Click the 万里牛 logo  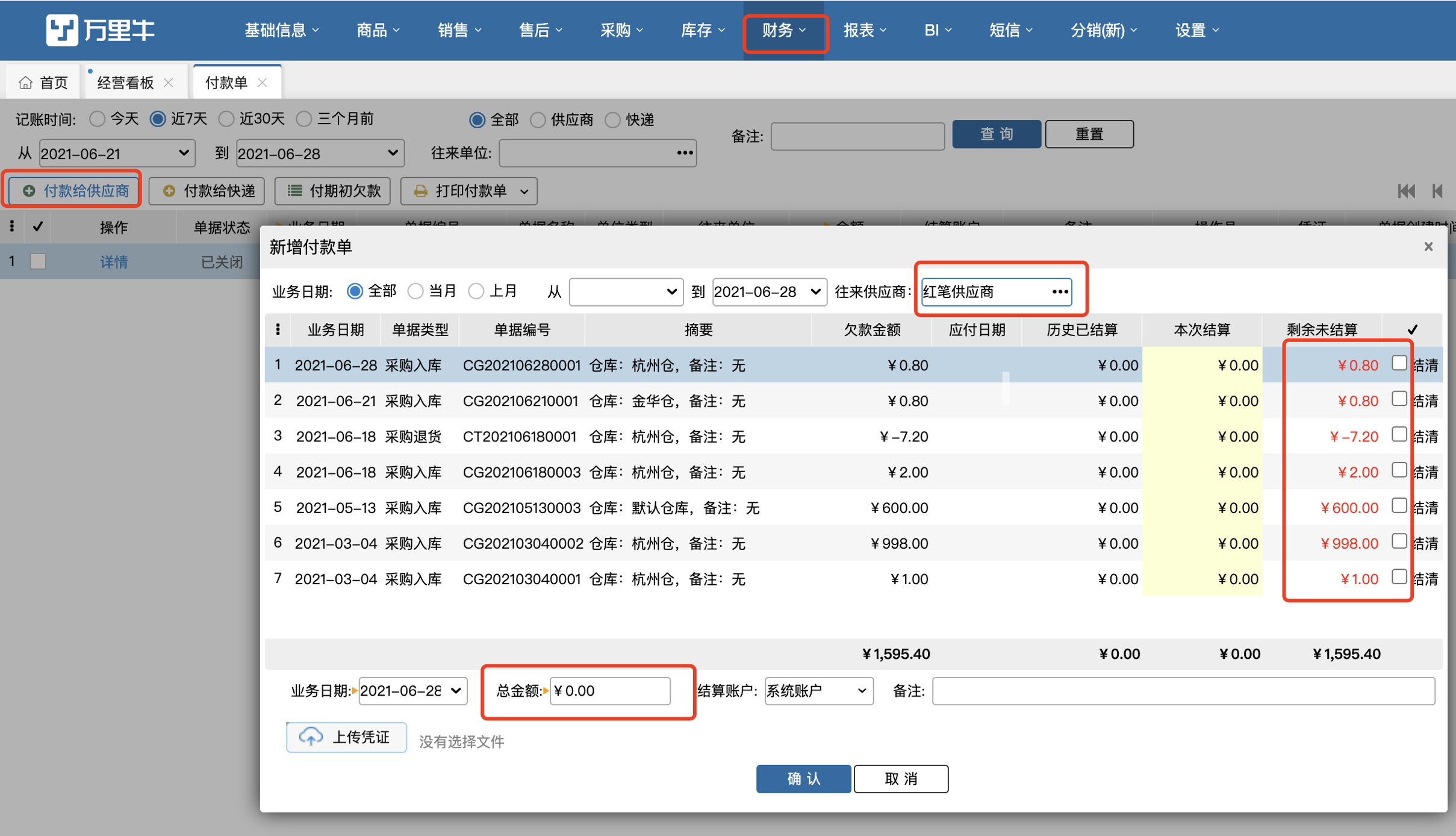coord(101,30)
